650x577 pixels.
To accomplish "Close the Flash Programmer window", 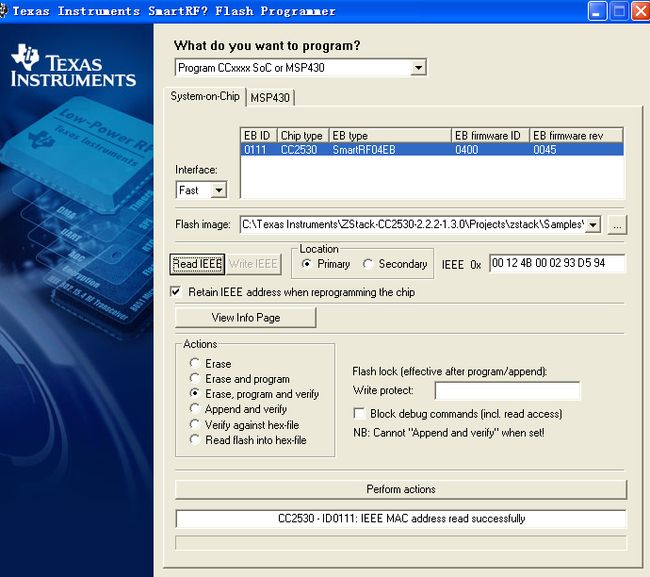I will click(640, 11).
